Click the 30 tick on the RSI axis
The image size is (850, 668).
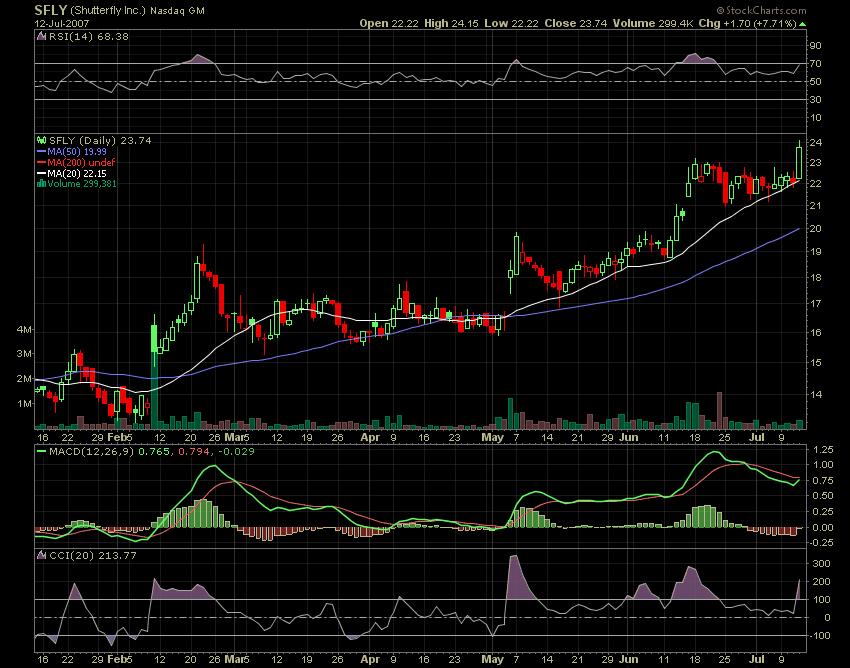(816, 99)
